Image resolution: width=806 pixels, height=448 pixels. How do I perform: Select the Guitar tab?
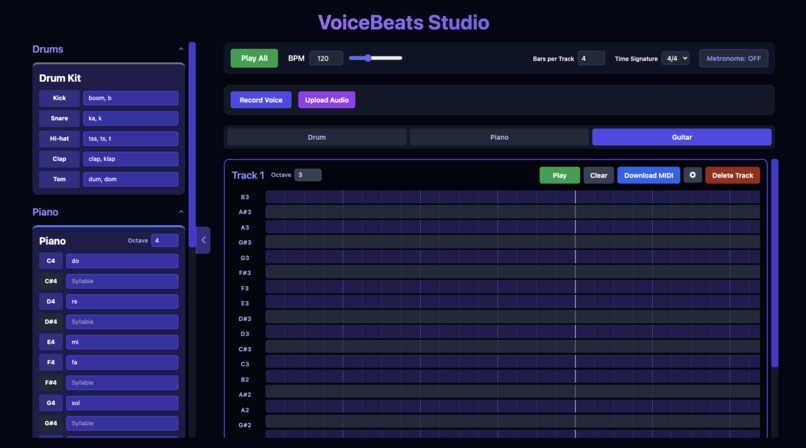[682, 137]
